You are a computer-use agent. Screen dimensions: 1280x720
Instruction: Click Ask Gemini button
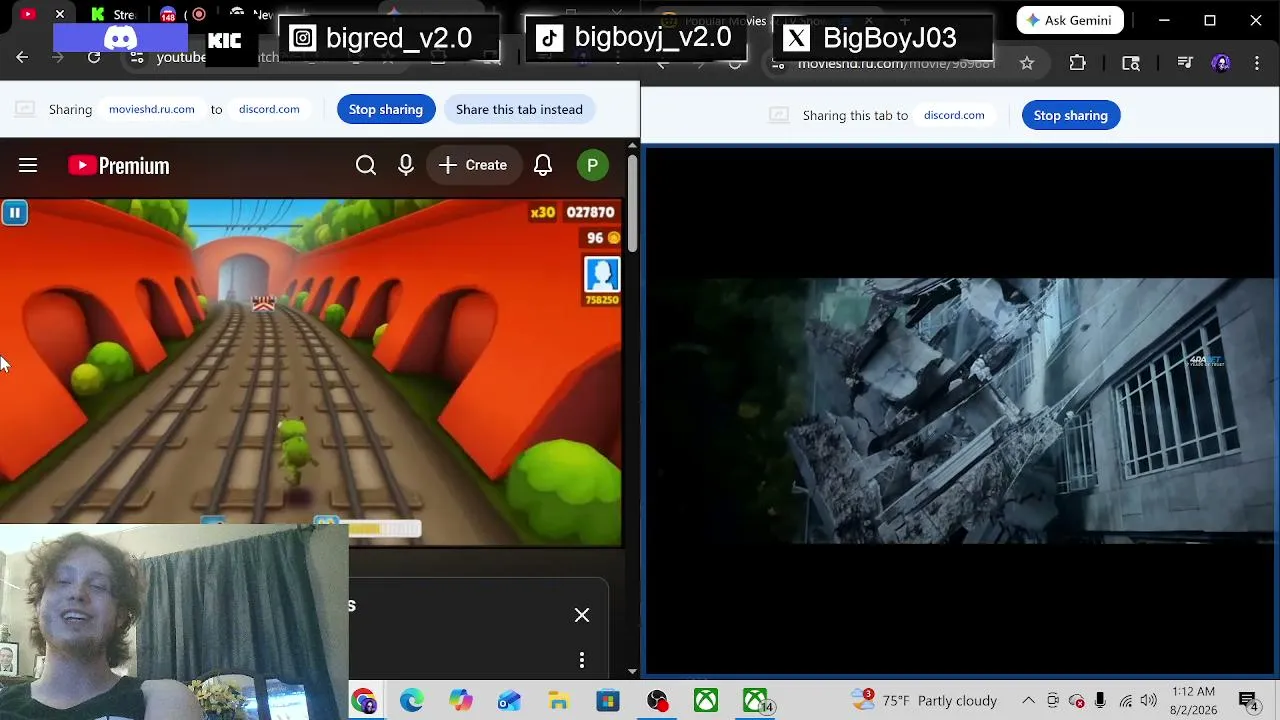click(x=1070, y=20)
